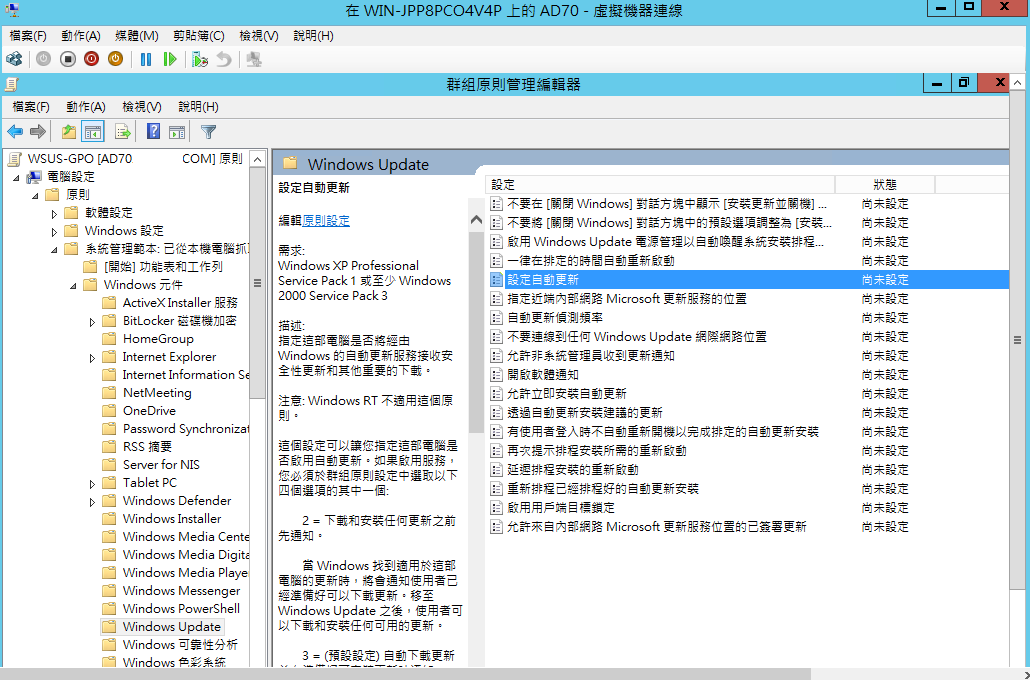Collapse the 原則 tree node
Screen dimensions: 1030x680
(35, 196)
